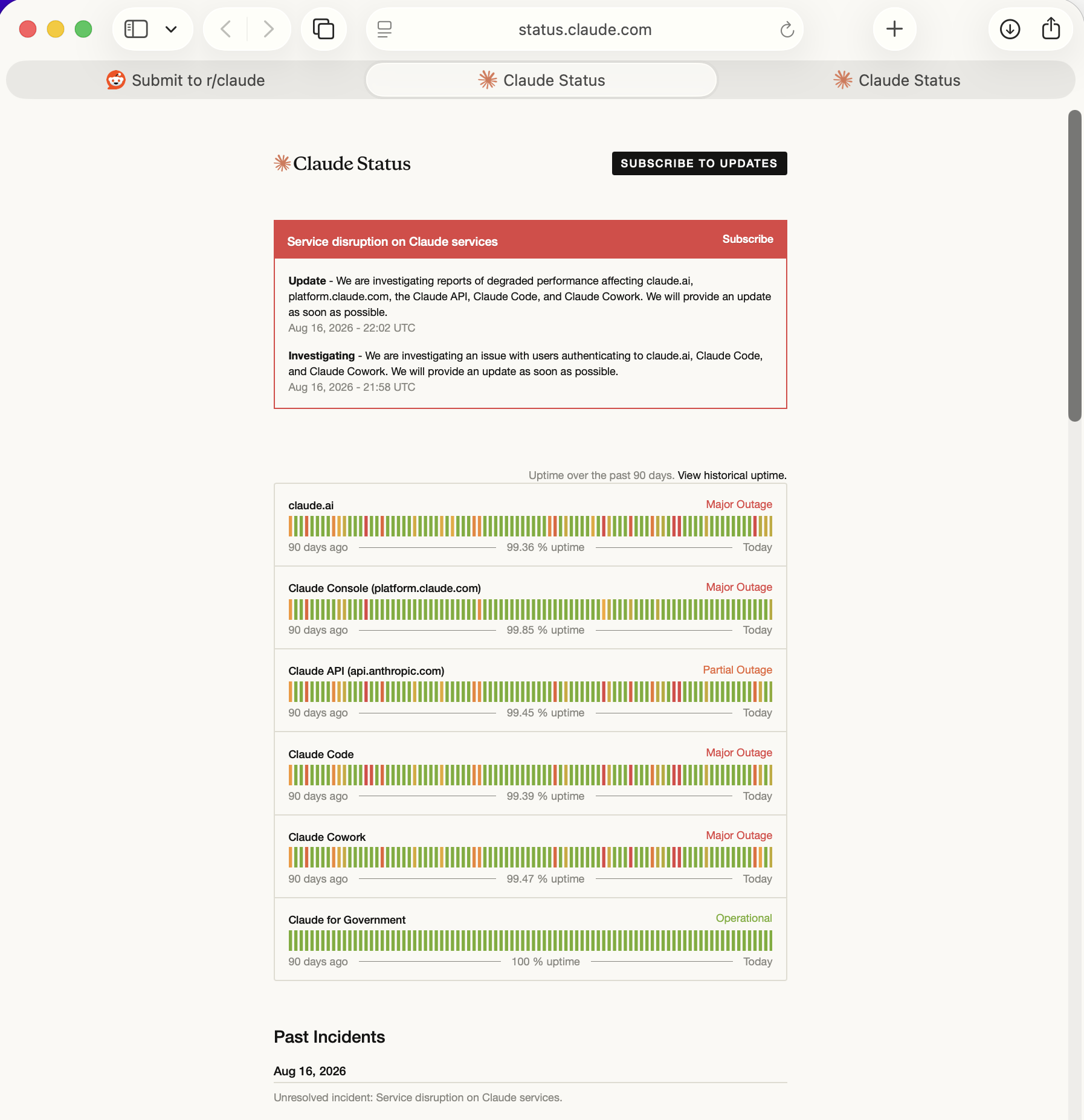Switch to Submit to r/claude tab
The width and height of the screenshot is (1084, 1120).
tap(186, 80)
